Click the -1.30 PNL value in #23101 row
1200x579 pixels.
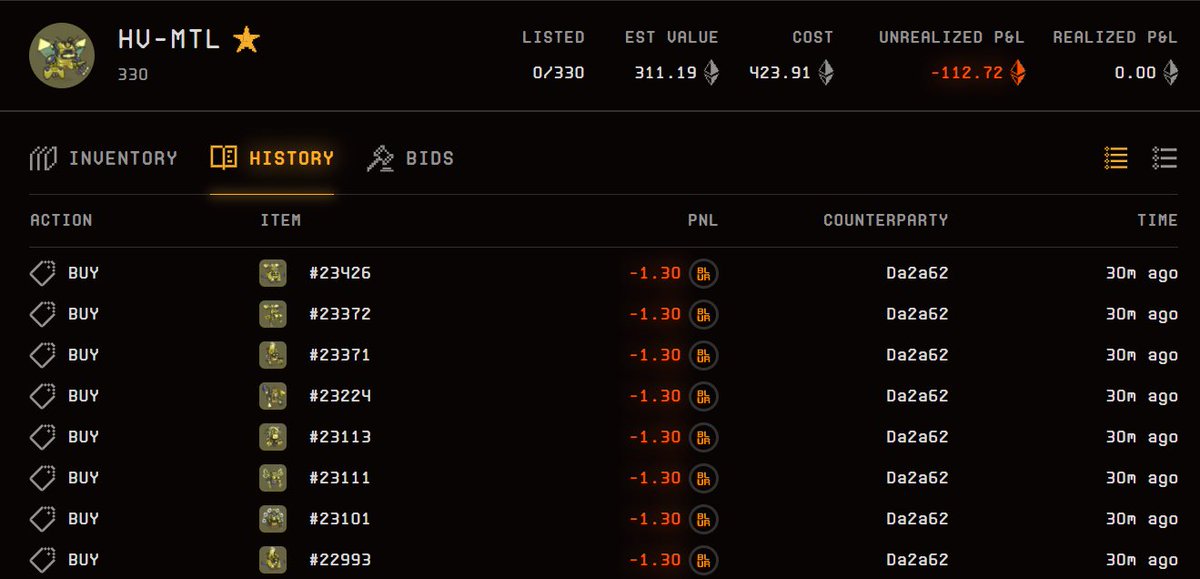pyautogui.click(x=655, y=519)
